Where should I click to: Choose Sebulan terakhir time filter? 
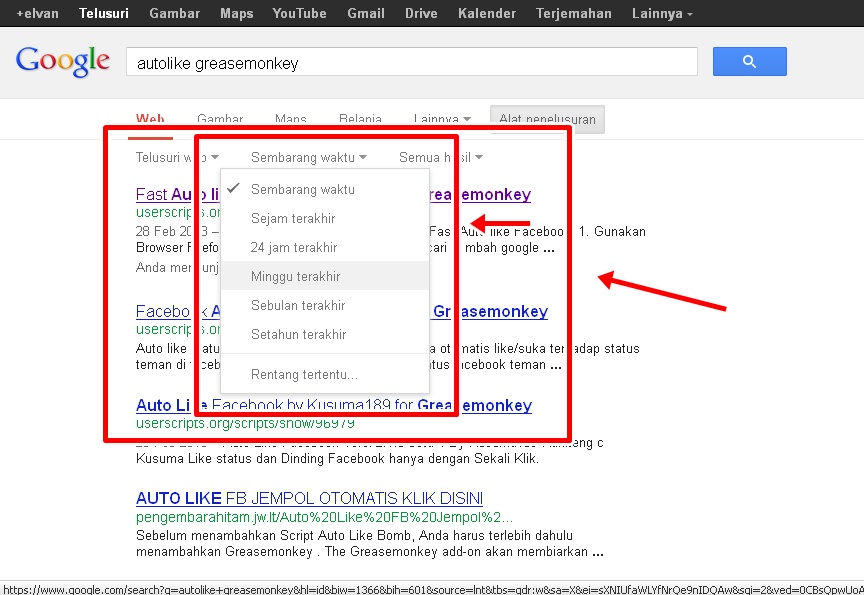325,305
